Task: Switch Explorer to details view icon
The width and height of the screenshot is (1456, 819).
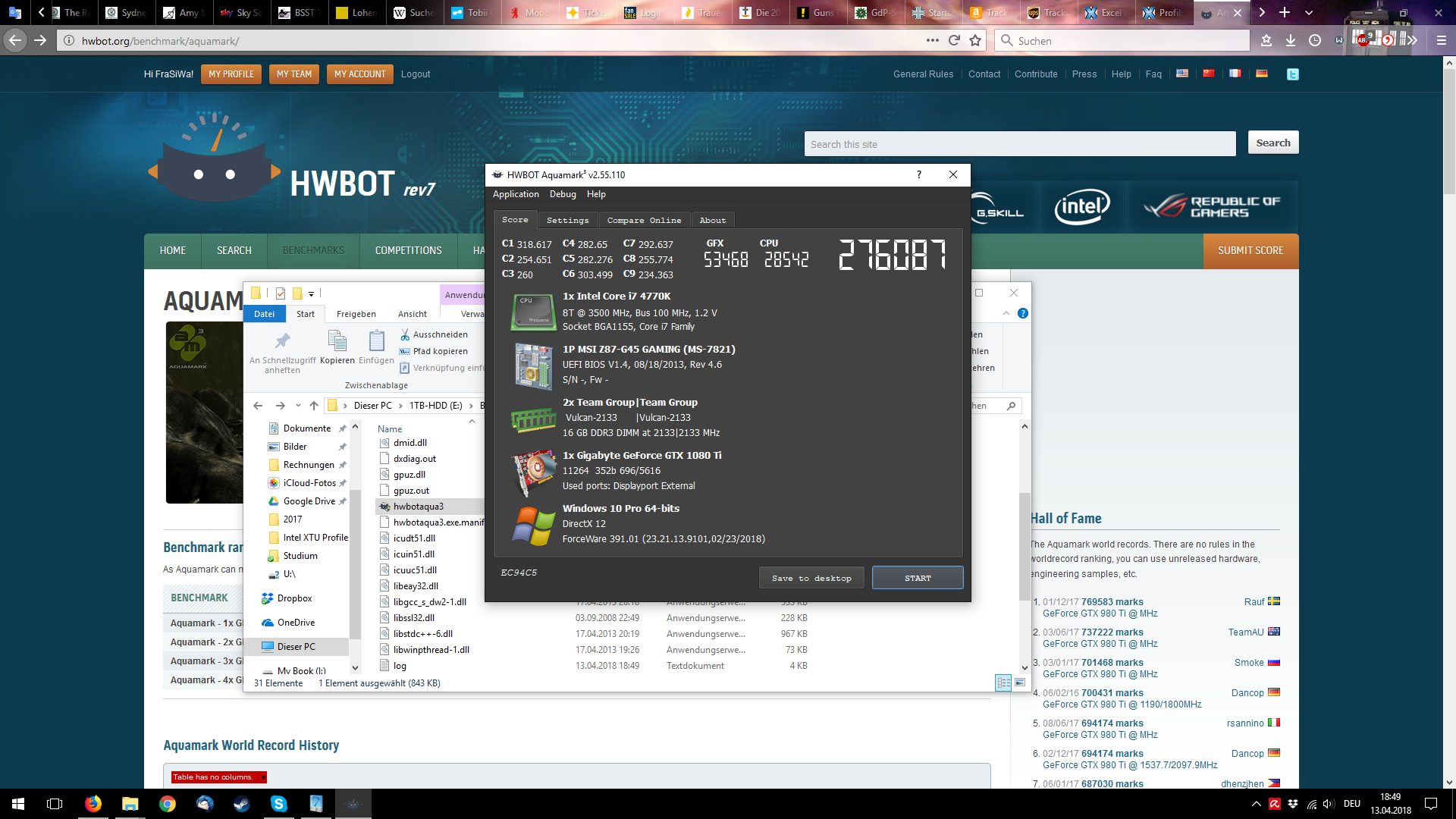Action: [x=1003, y=682]
